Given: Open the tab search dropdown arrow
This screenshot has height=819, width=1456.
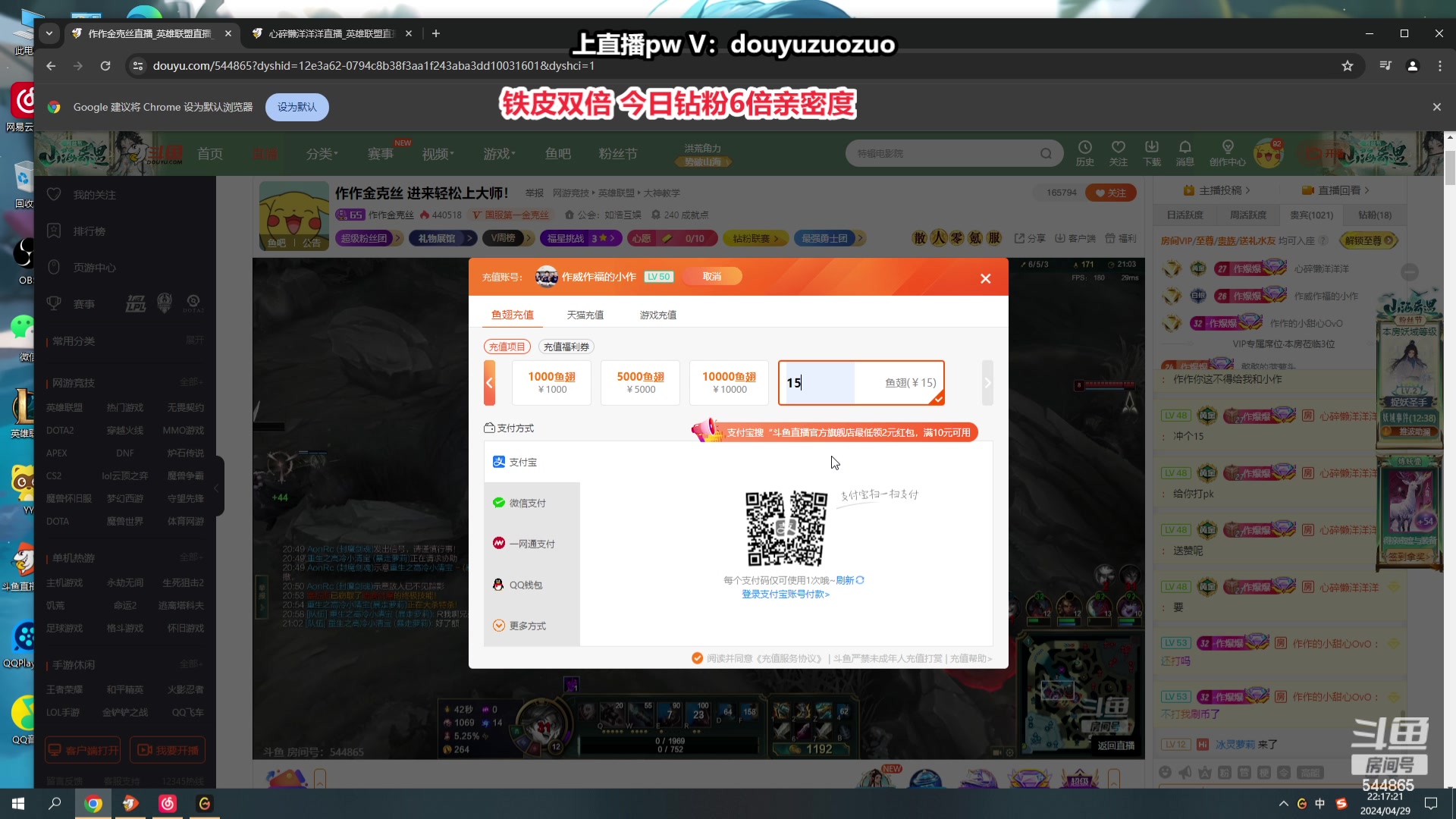Looking at the screenshot, I should coord(49,33).
